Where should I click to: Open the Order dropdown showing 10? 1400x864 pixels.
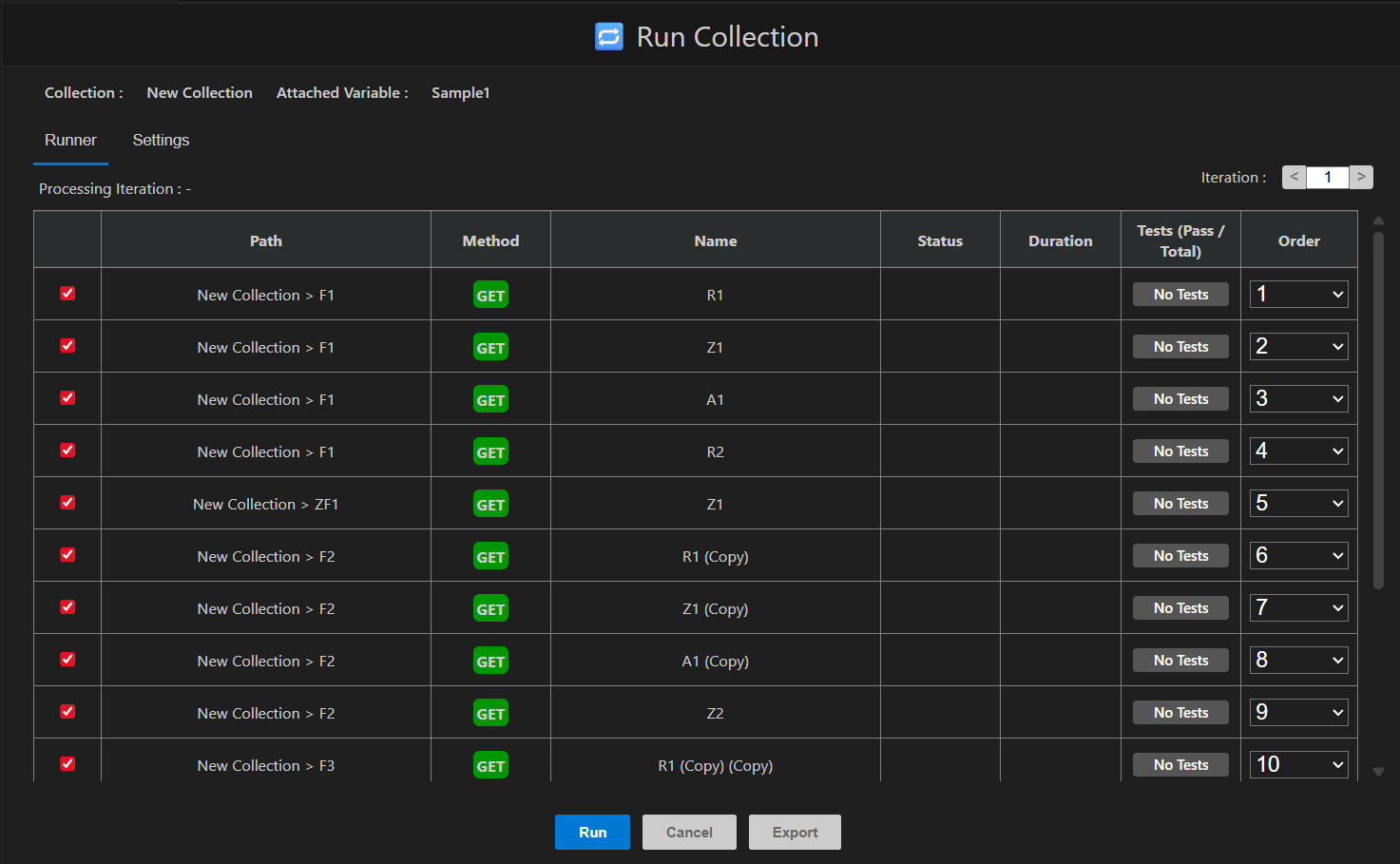1298,764
